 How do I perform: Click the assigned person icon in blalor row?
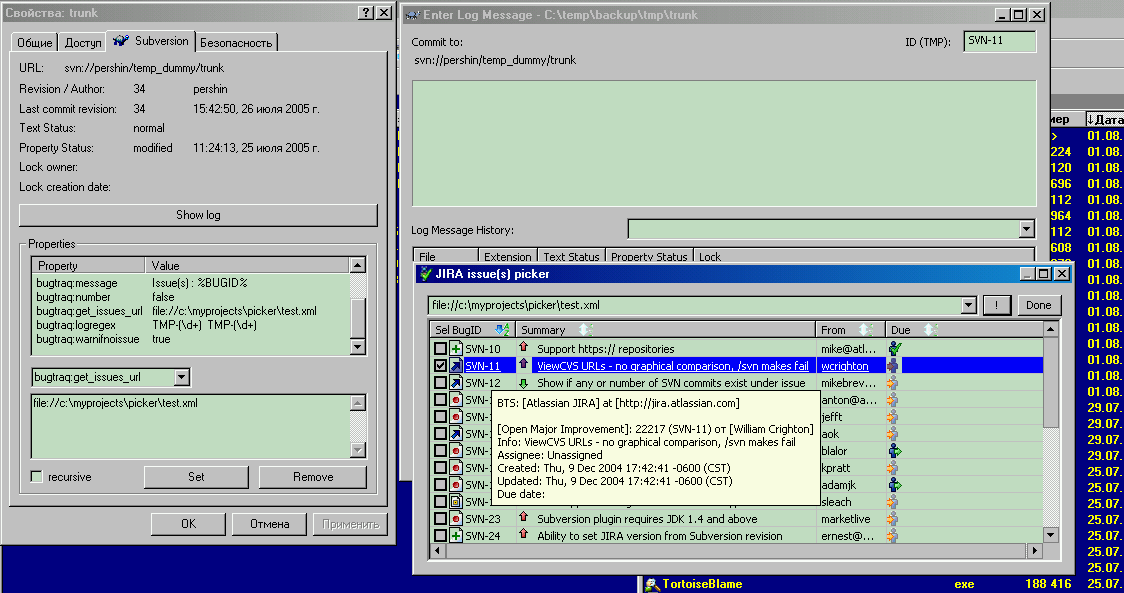[894, 451]
